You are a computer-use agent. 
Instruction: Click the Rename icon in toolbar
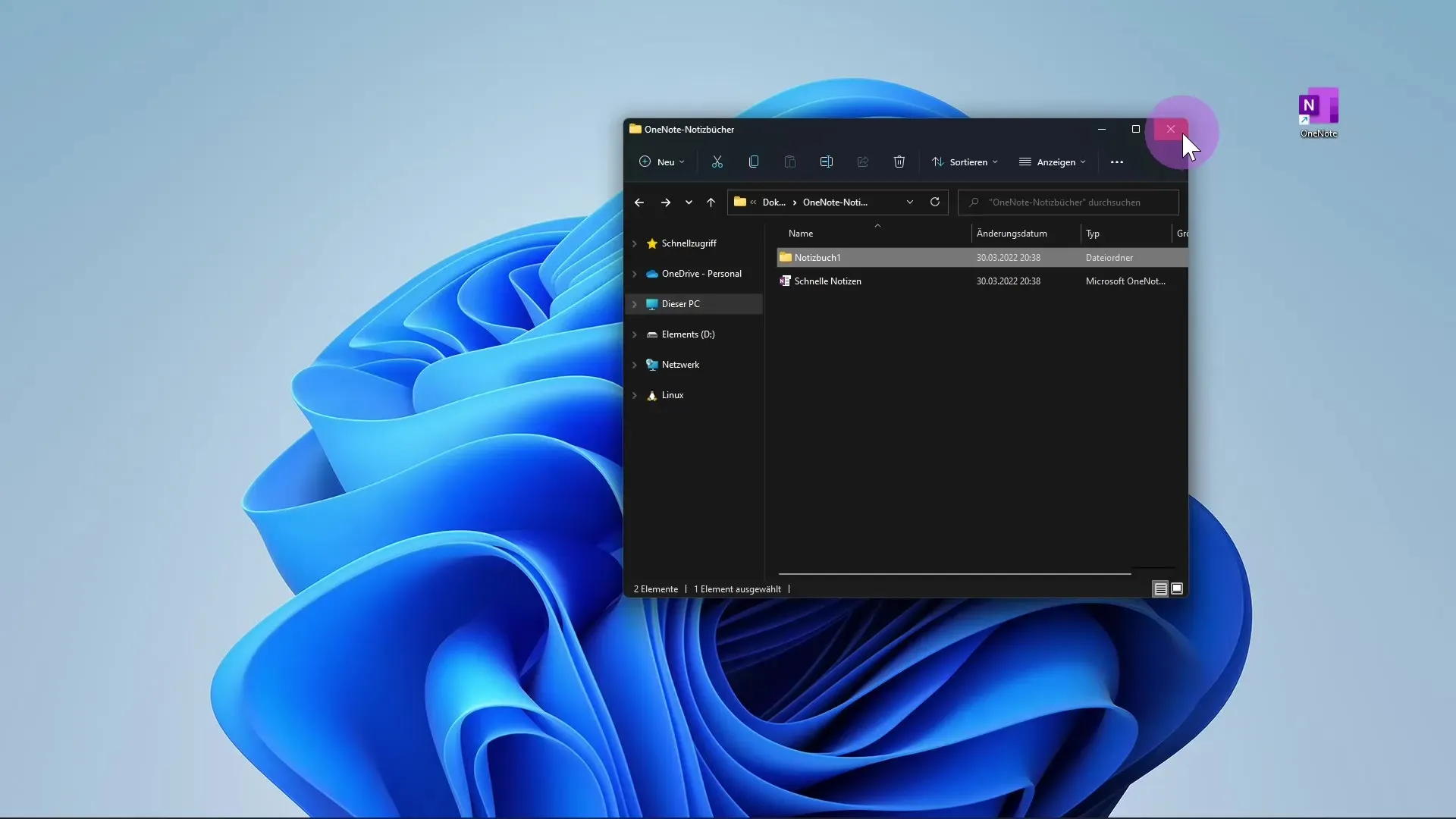click(827, 162)
